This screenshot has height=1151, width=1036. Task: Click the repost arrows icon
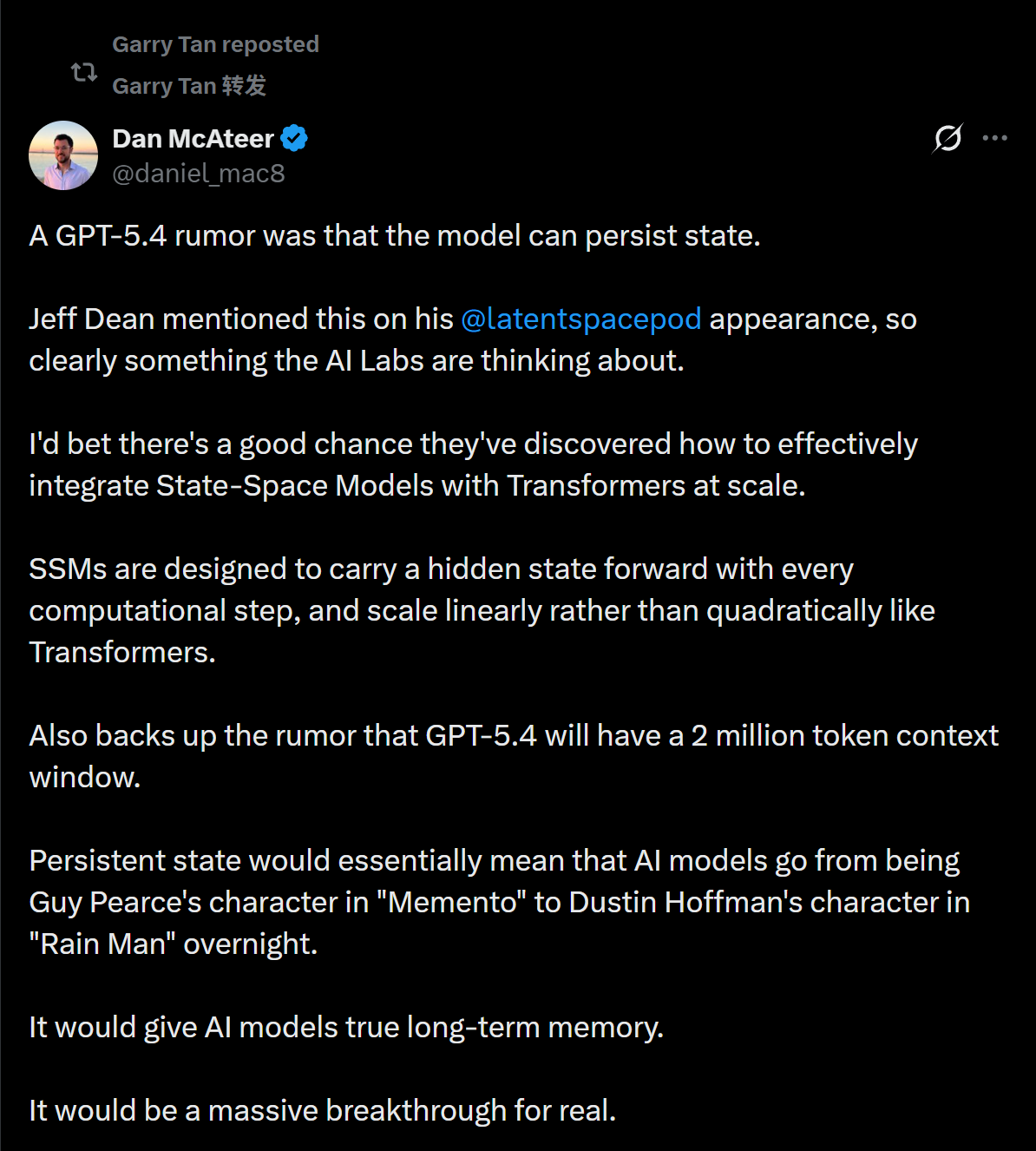click(84, 72)
